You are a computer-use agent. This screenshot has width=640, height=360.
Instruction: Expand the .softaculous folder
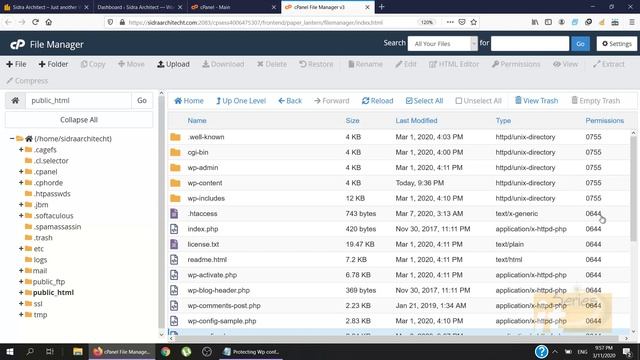coord(21,216)
